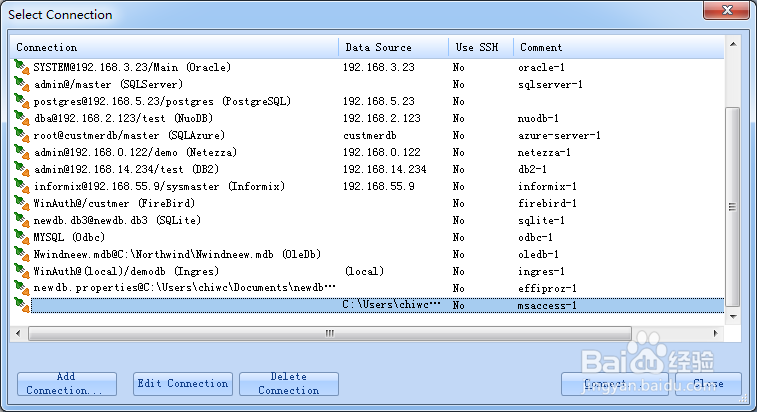The height and width of the screenshot is (412, 757).
Task: Click the Informix connection row icon
Action: (x=22, y=185)
